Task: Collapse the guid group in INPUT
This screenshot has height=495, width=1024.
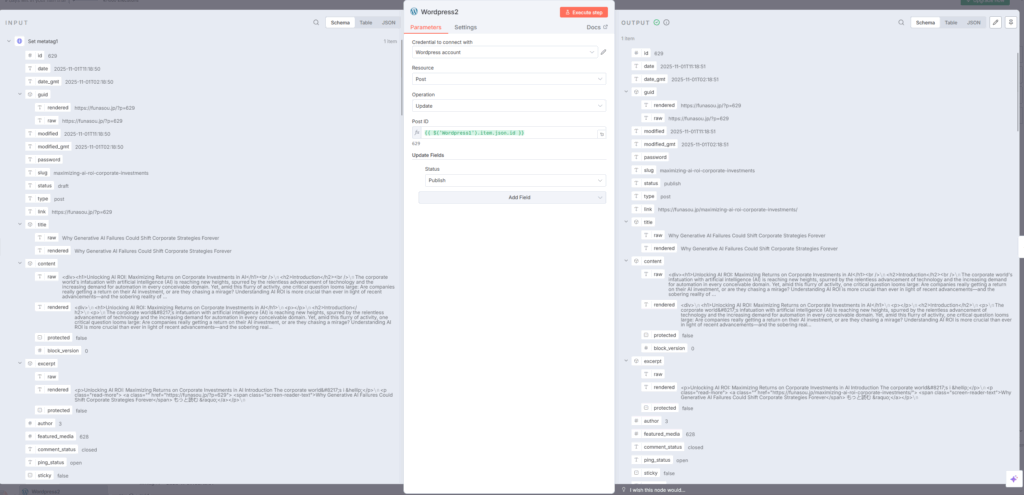Action: click(x=19, y=93)
